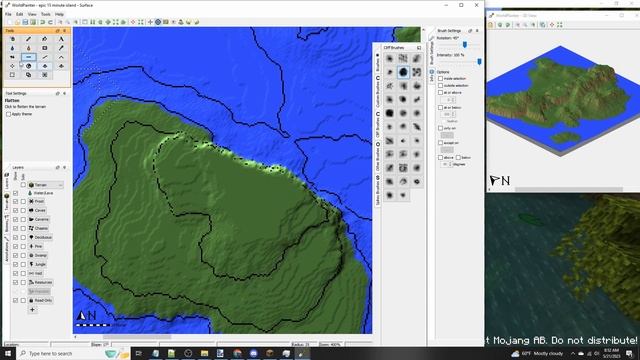Open the except on terrain selector
Image resolution: width=640 pixels, height=360 pixels.
point(447,150)
